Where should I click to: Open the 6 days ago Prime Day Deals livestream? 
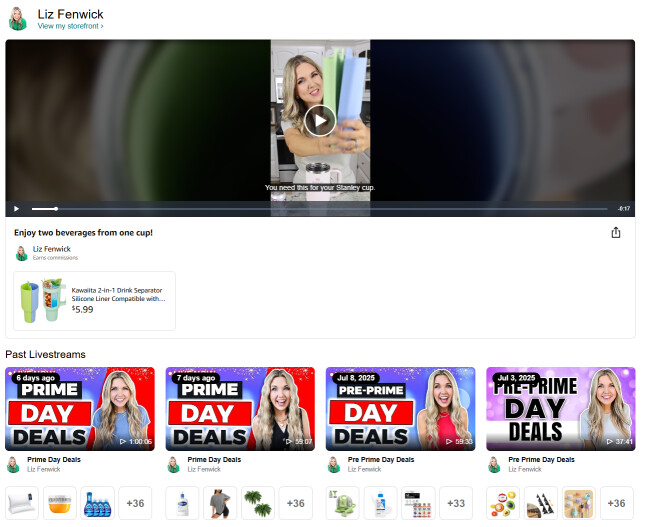click(80, 409)
